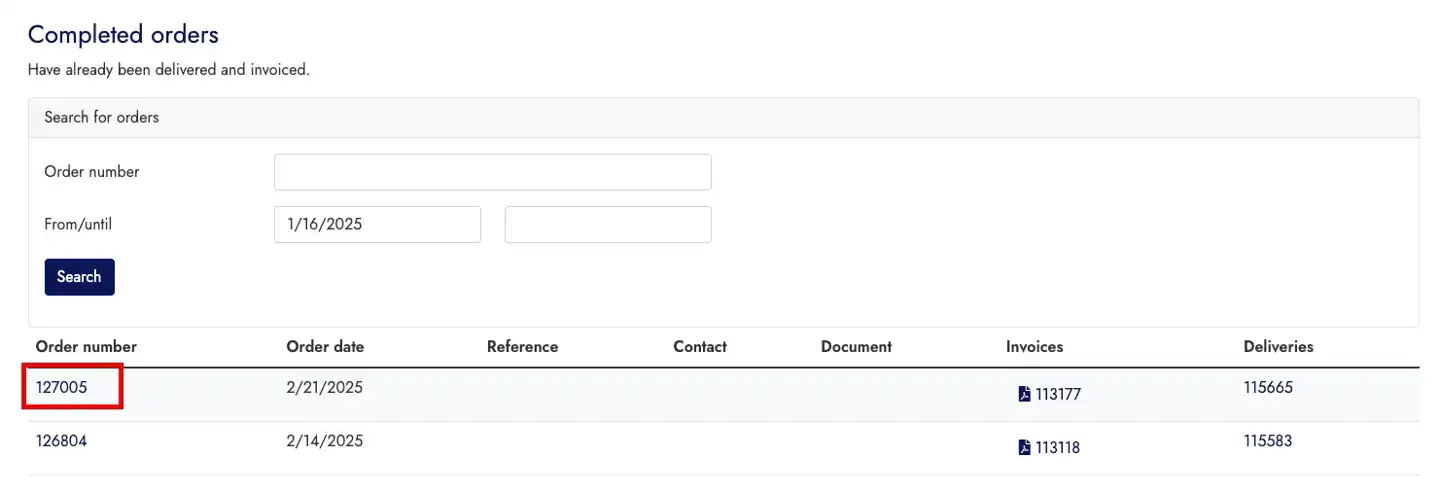Click invoice number 113118

click(x=1057, y=448)
